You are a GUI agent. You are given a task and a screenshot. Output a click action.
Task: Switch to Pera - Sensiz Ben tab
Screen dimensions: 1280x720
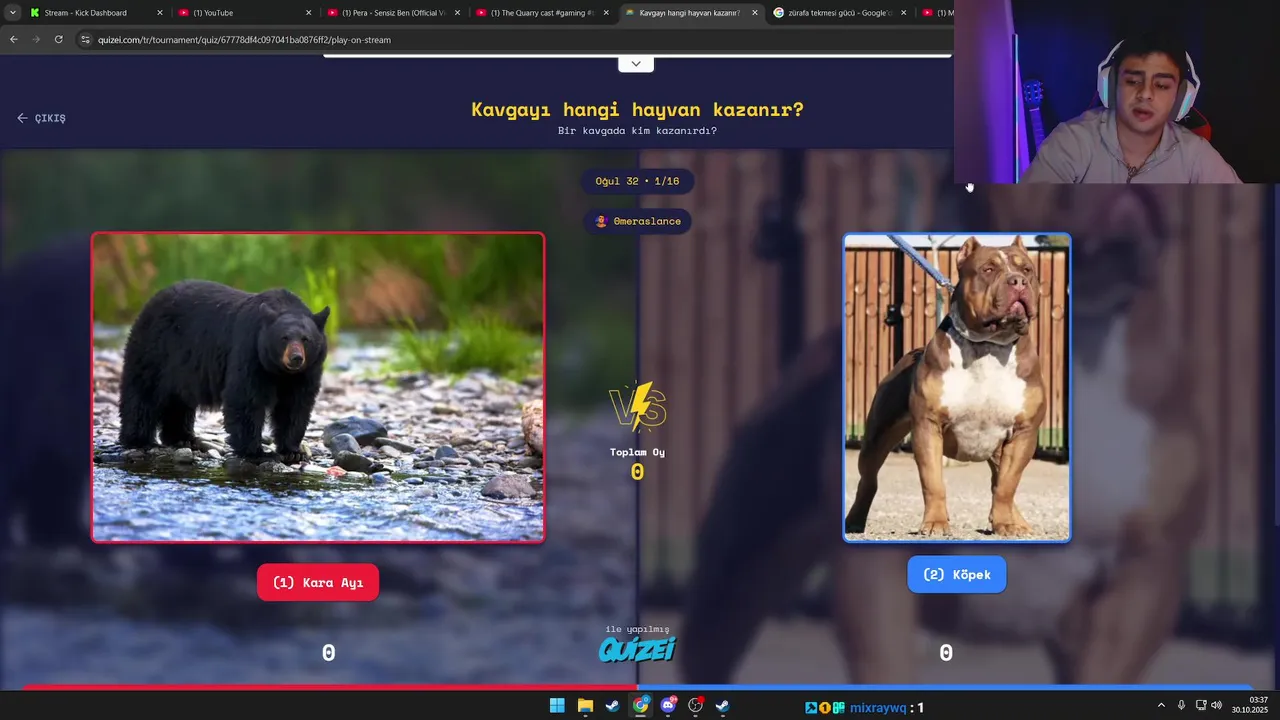pyautogui.click(x=394, y=13)
